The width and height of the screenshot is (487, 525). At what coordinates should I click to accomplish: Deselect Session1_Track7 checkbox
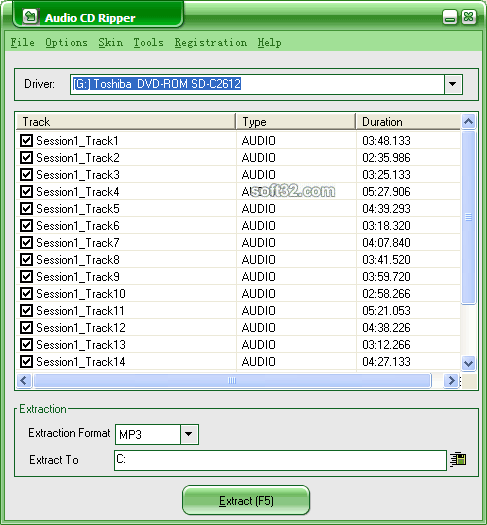26,242
